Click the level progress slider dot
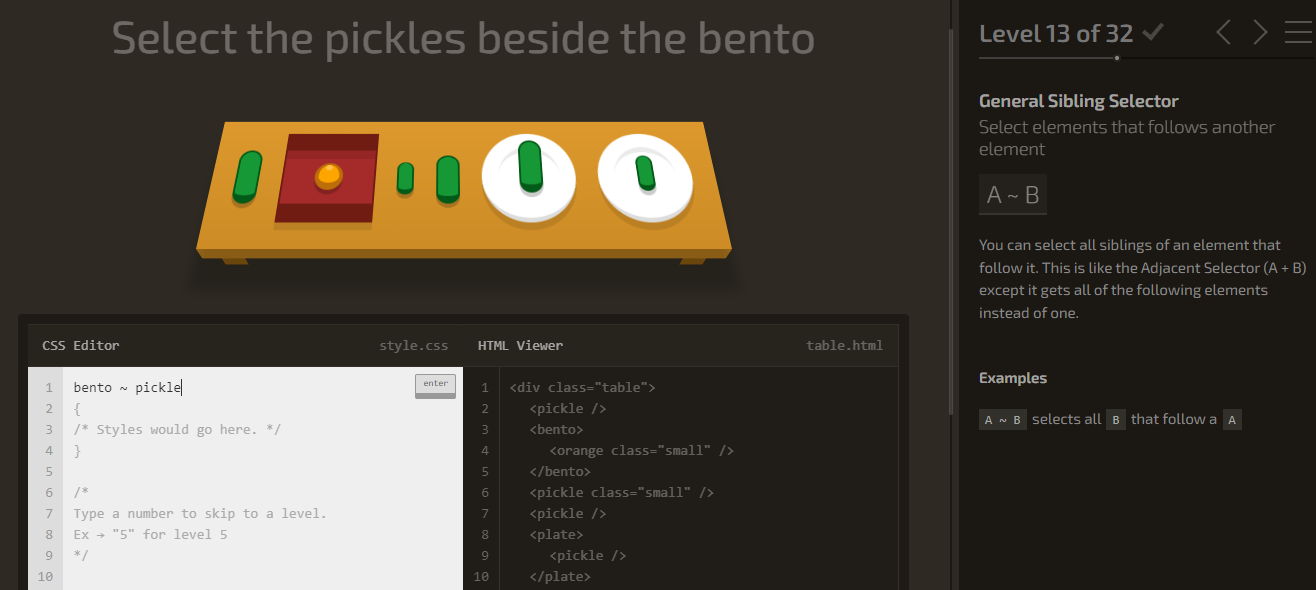Image resolution: width=1316 pixels, height=590 pixels. 1116,59
